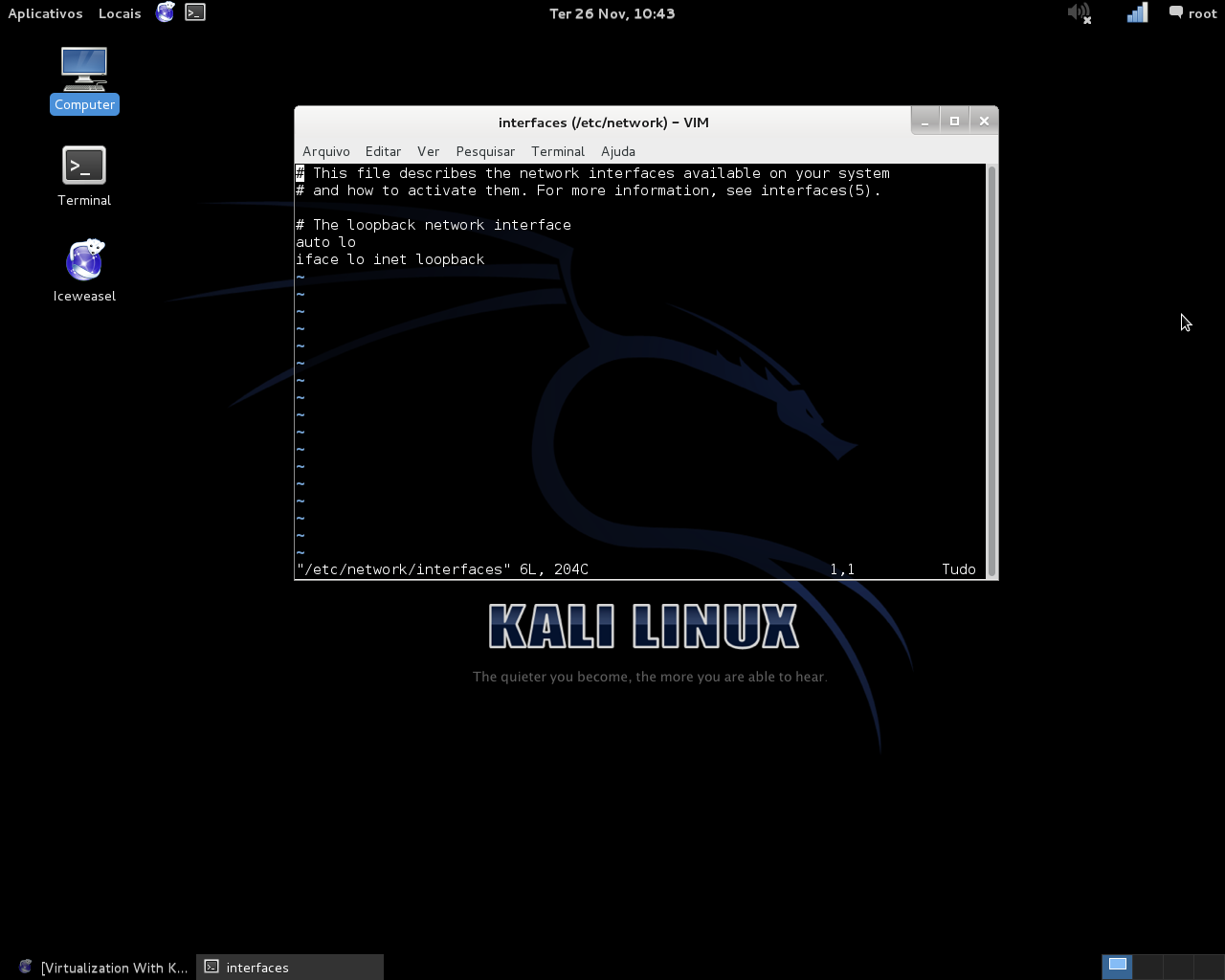Click the 'Tudo' scroll indicator

959,569
